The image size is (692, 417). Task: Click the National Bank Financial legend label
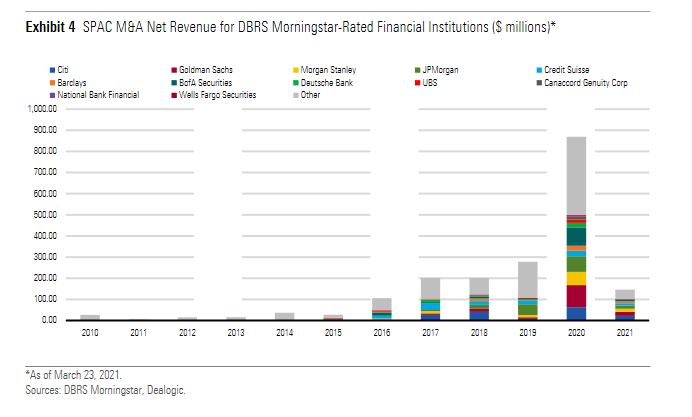(97, 94)
